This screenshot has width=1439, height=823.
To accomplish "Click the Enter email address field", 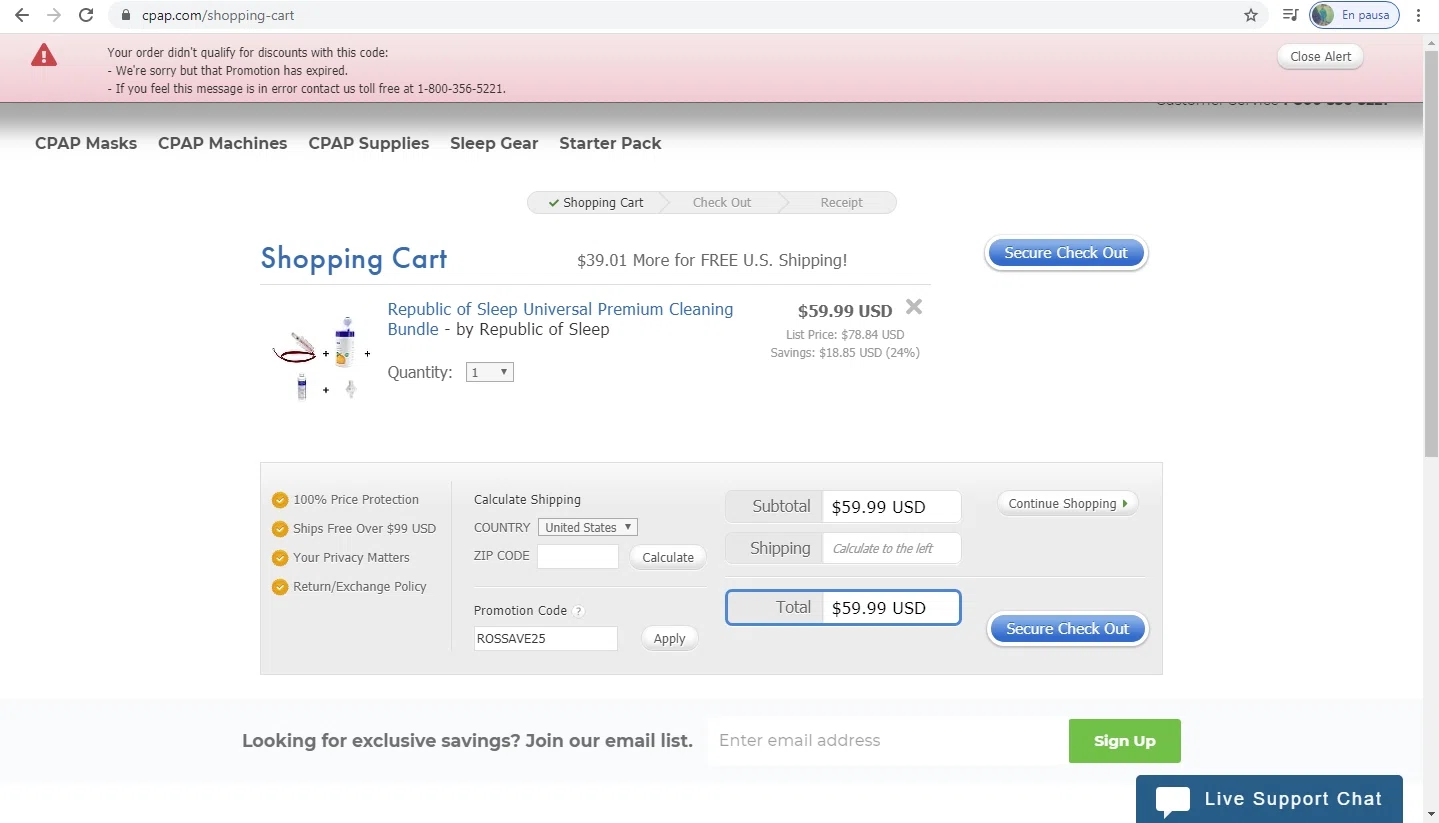I will pos(886,741).
